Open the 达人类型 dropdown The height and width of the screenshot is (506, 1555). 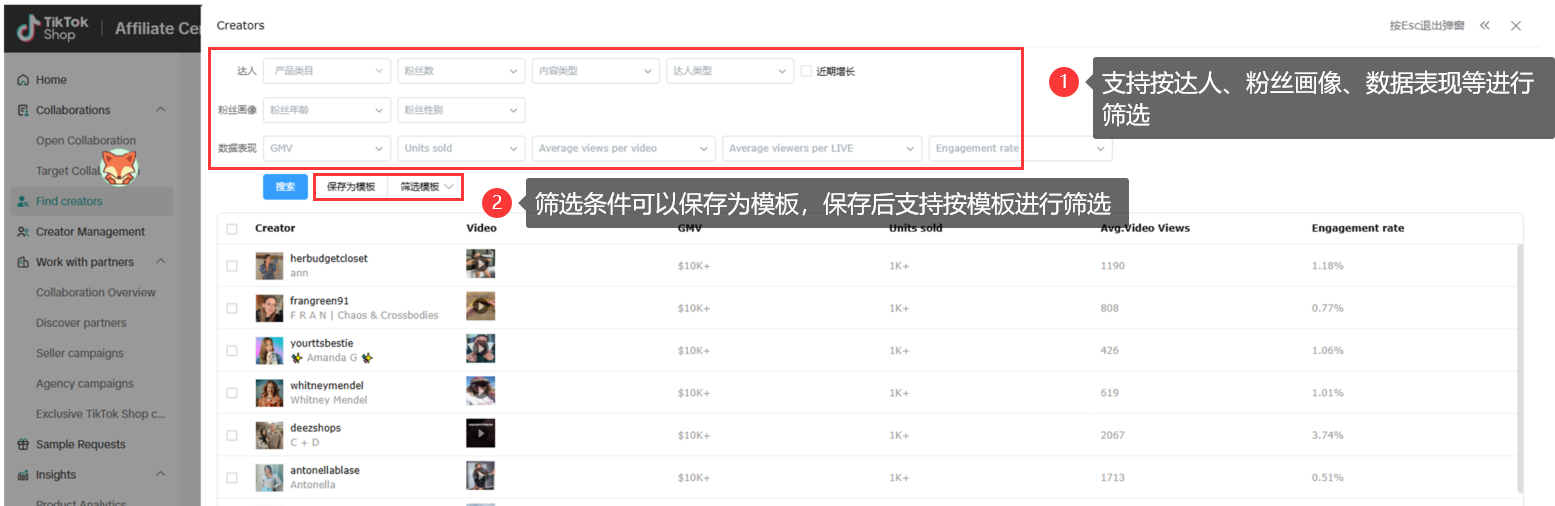[x=730, y=71]
